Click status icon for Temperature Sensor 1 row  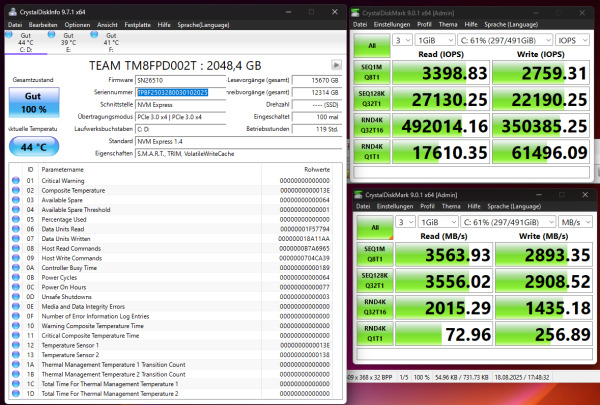(16, 345)
